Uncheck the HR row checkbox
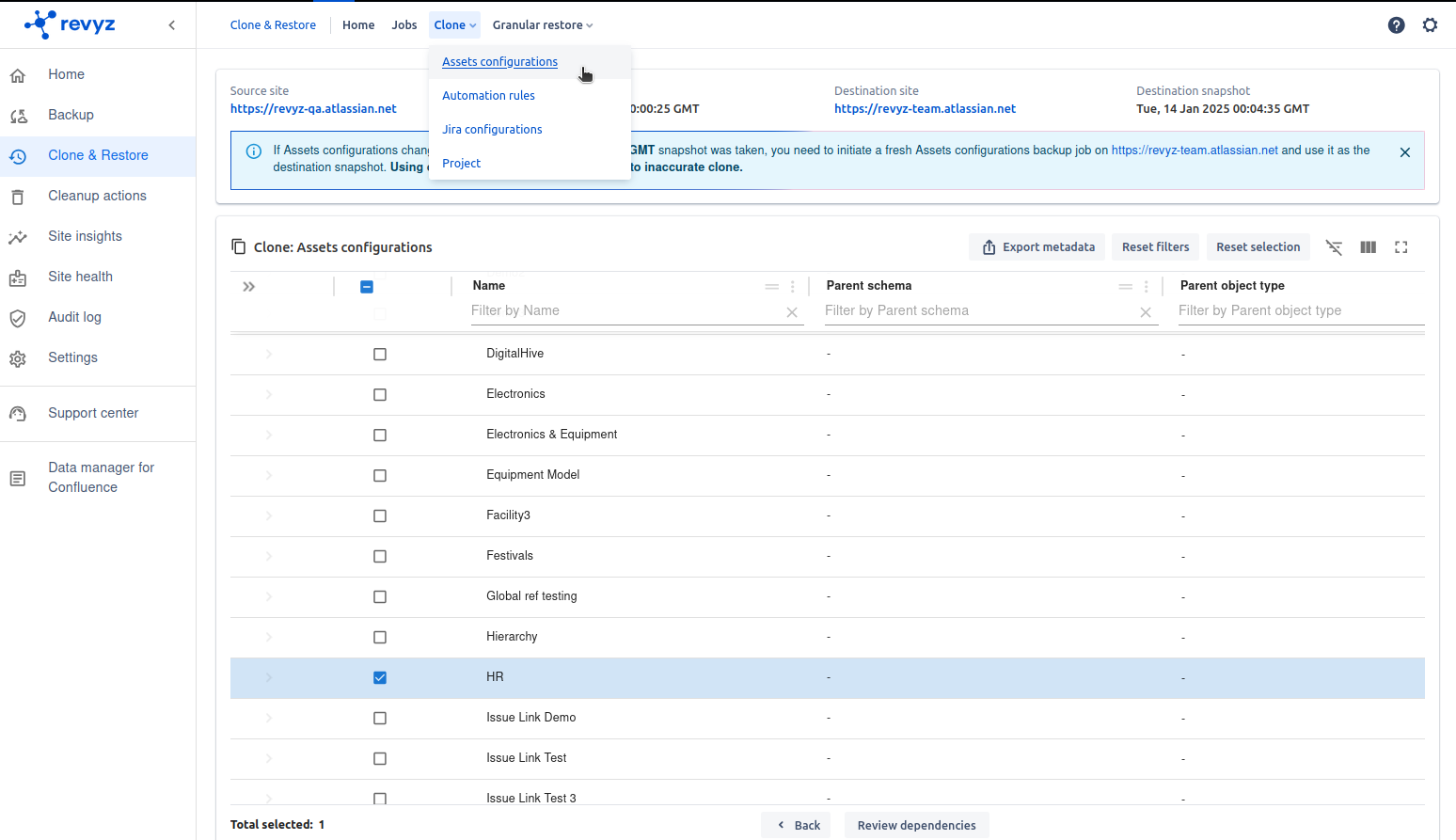 (380, 678)
